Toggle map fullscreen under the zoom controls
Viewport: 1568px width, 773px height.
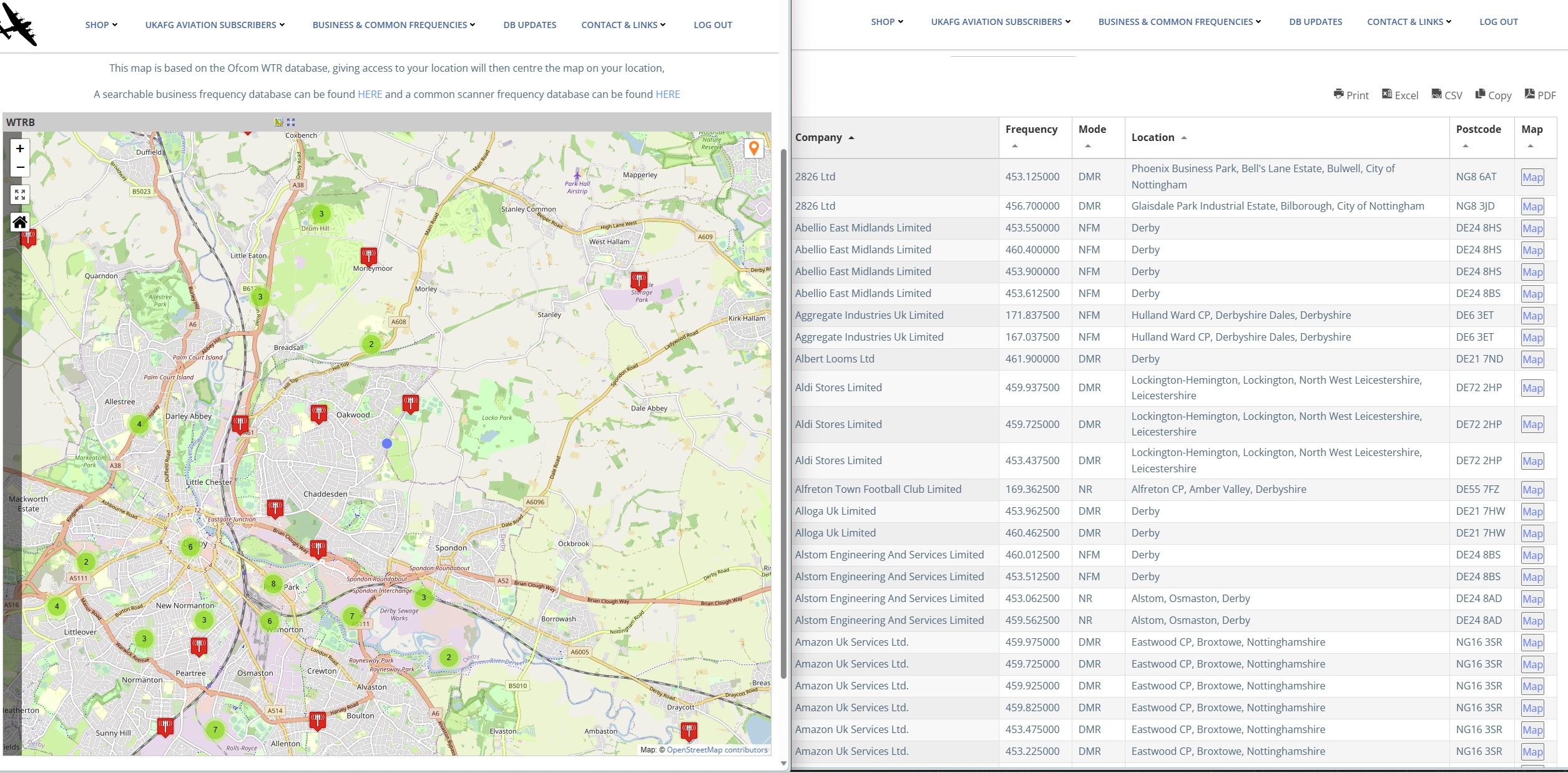tap(20, 195)
